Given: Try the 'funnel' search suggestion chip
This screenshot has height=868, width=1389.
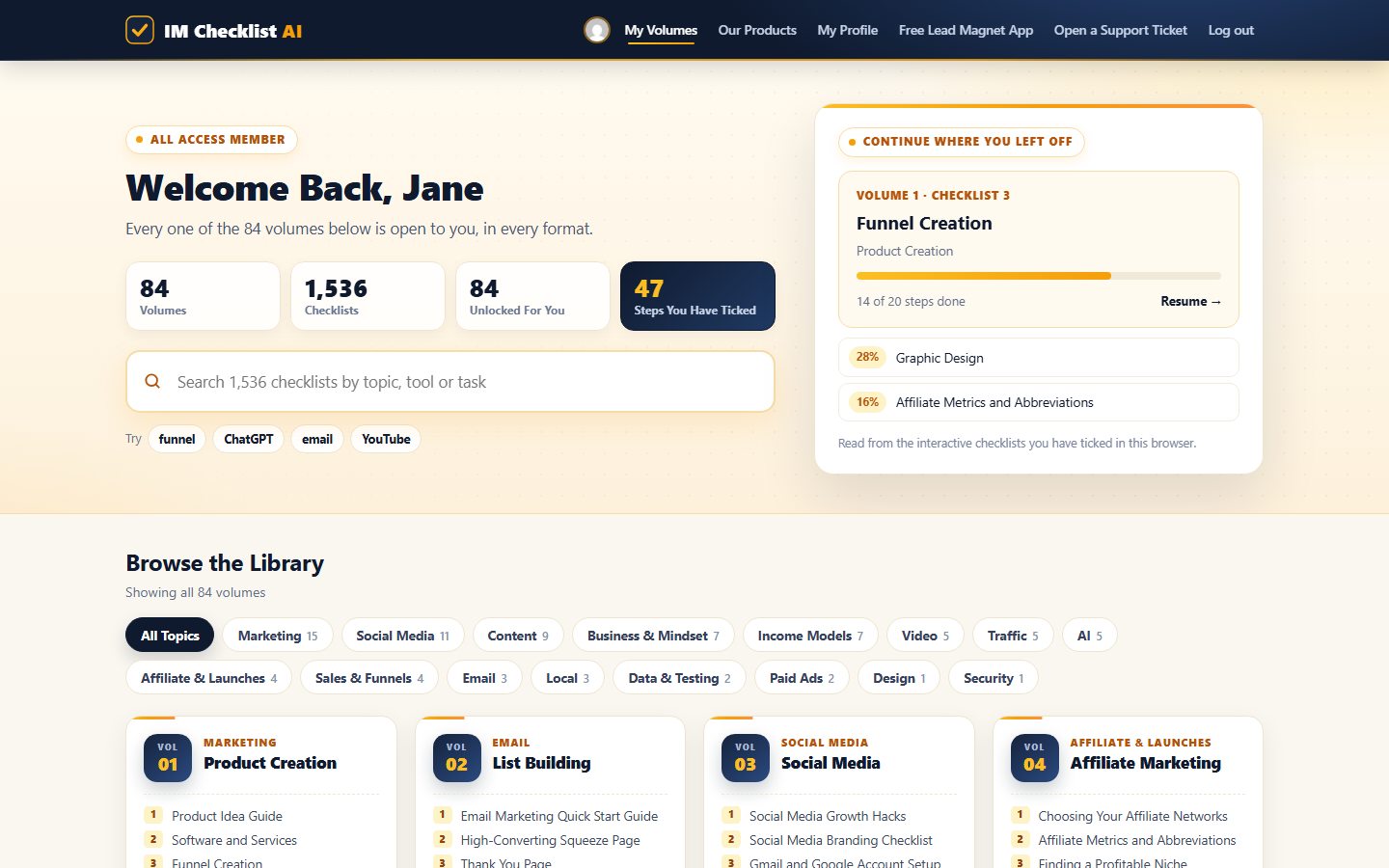Looking at the screenshot, I should coord(177,439).
